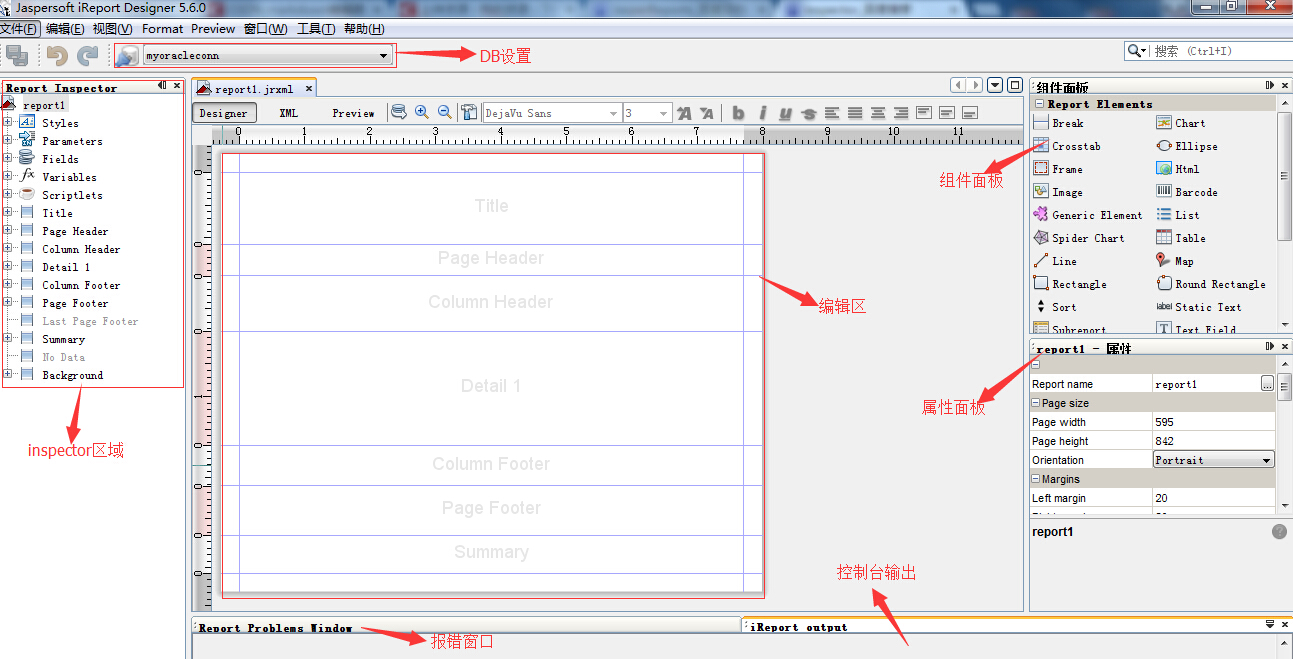The height and width of the screenshot is (659, 1293).
Task: Center the text horizontally
Action: (x=878, y=113)
